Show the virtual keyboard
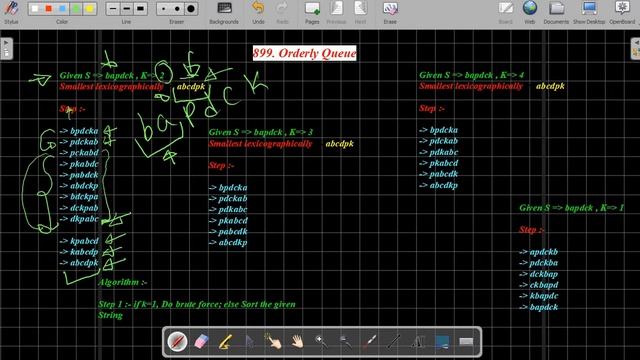This screenshot has height=360, width=640. pyautogui.click(x=466, y=342)
